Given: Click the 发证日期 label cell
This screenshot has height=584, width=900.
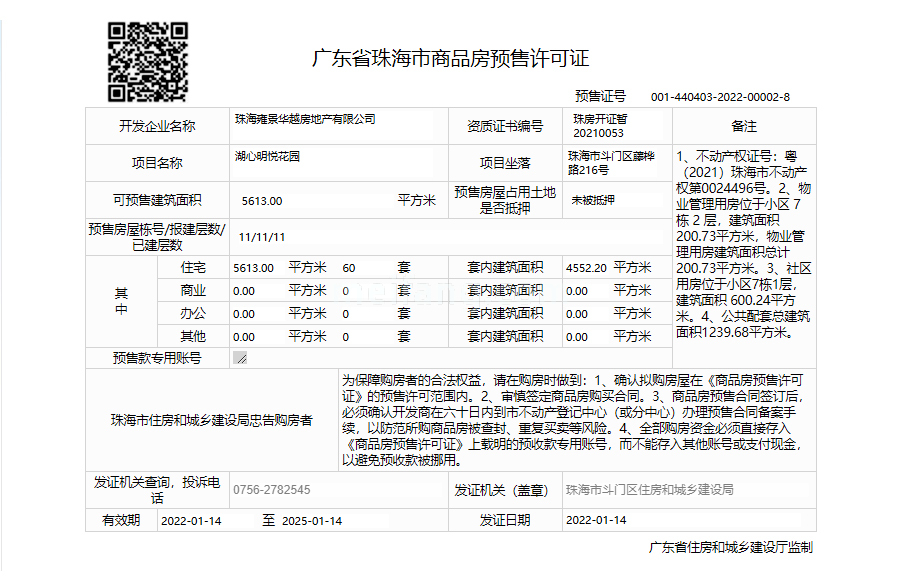Looking at the screenshot, I should [x=505, y=520].
